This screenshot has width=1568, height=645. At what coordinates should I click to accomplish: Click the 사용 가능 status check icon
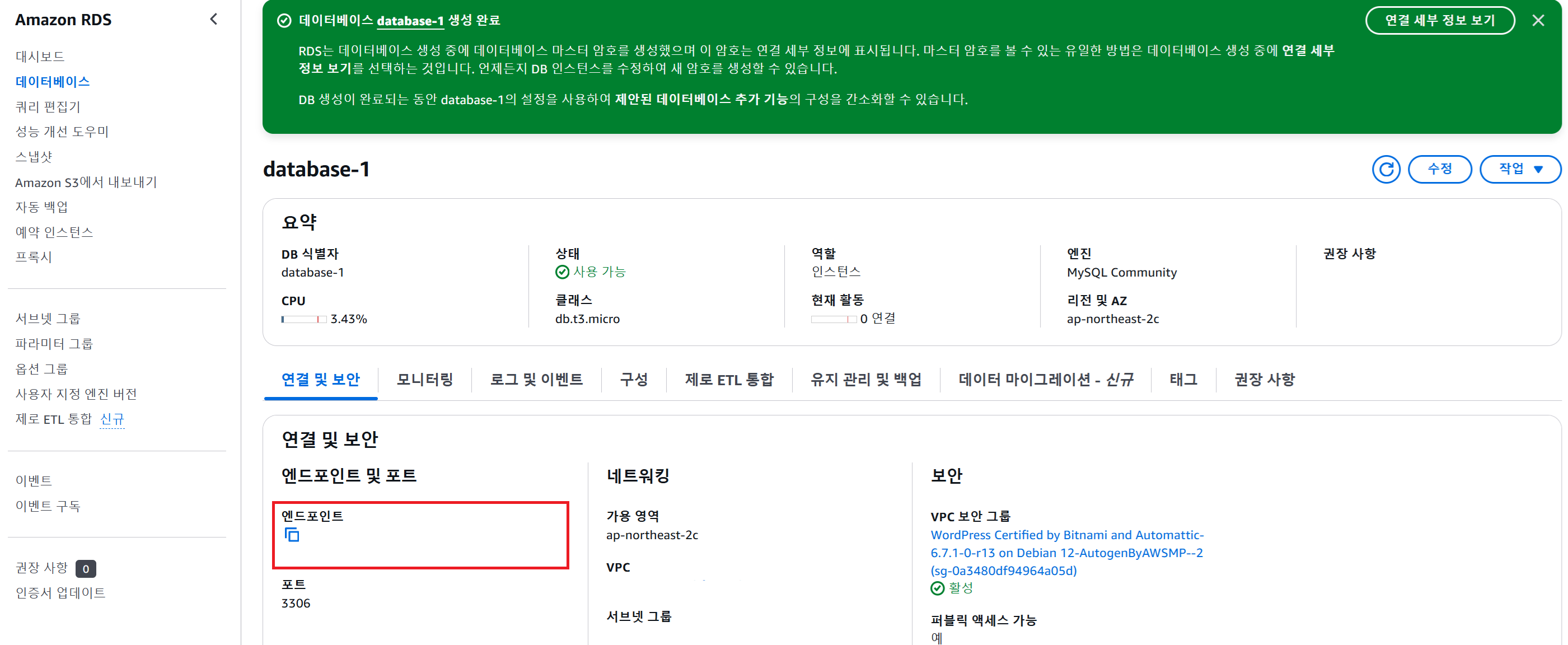pos(562,272)
